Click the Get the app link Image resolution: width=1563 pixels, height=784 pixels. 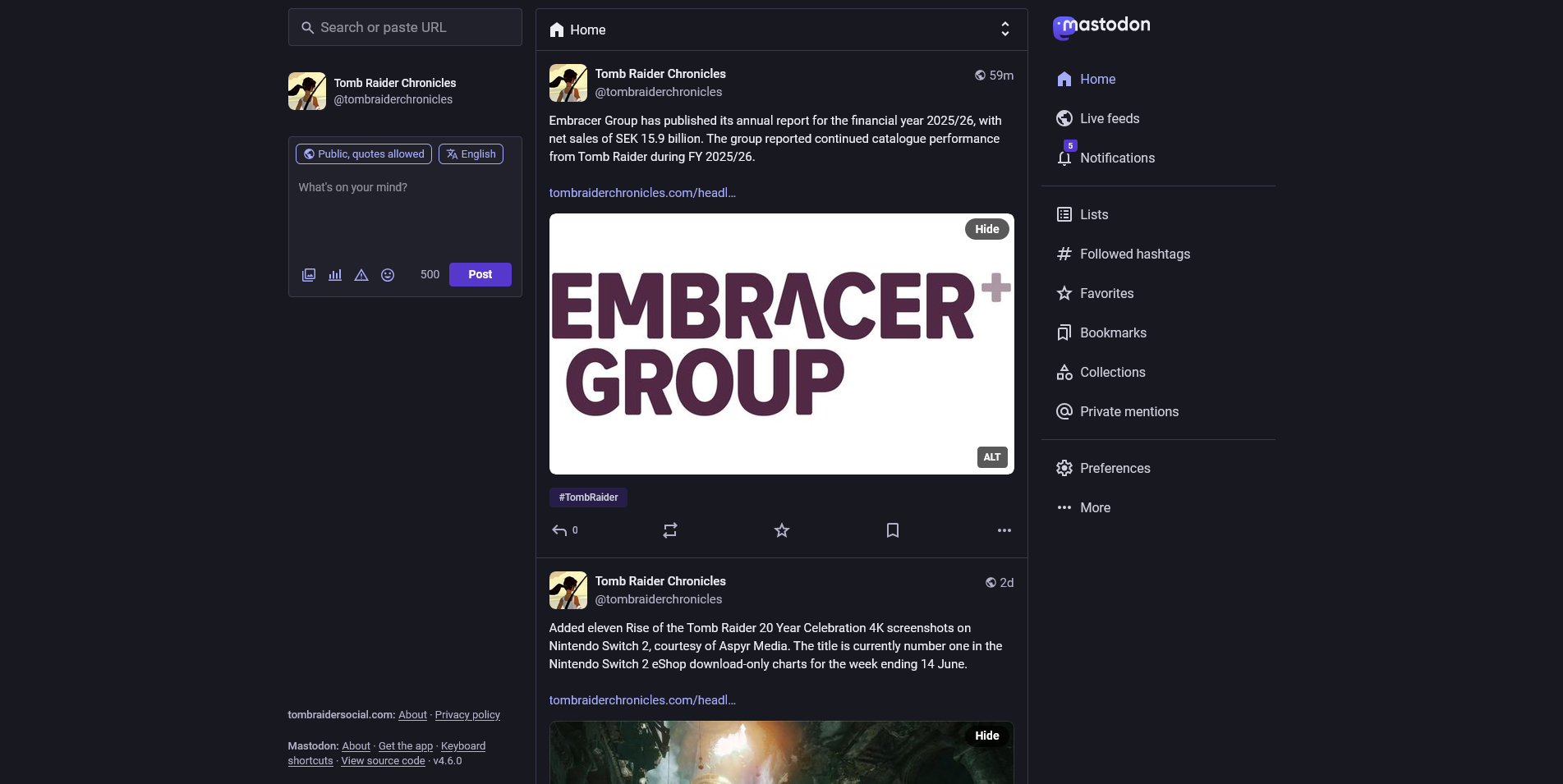click(x=406, y=746)
